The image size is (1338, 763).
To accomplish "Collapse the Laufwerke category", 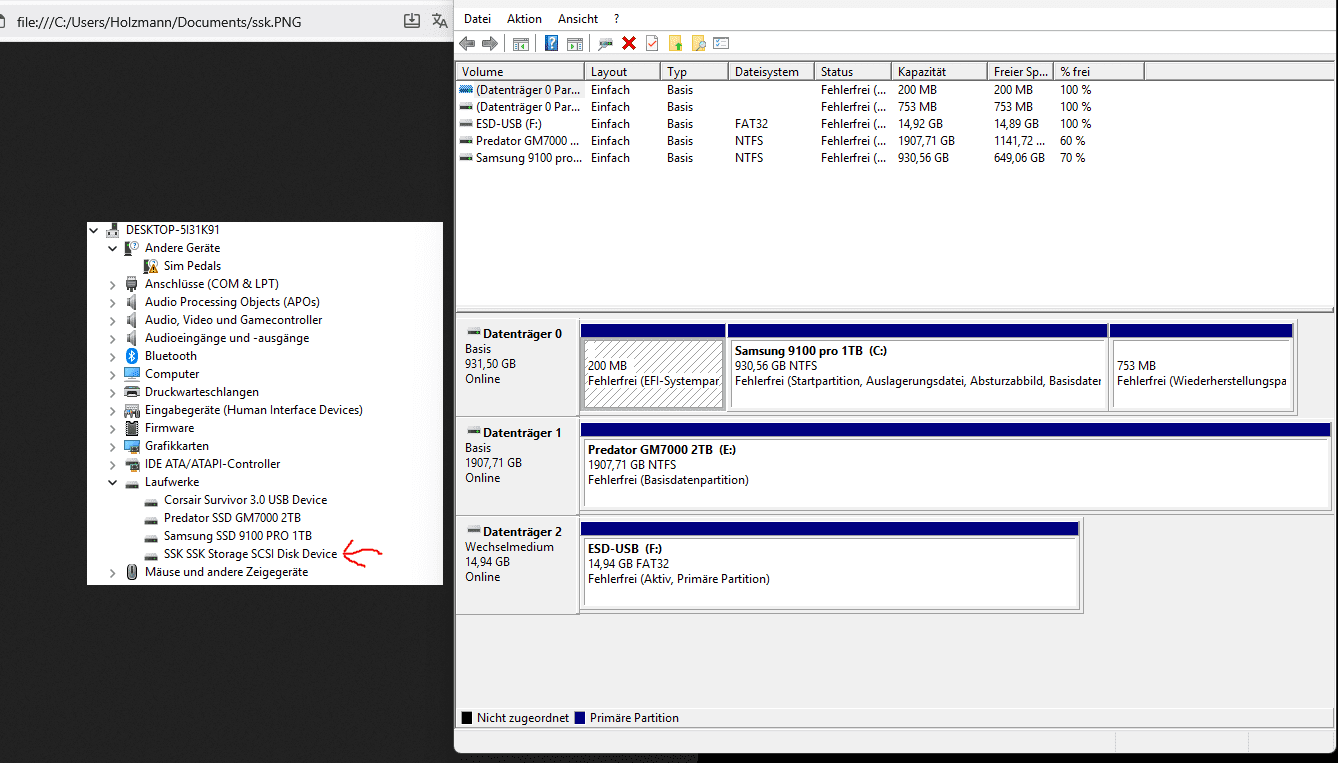I will [x=113, y=482].
